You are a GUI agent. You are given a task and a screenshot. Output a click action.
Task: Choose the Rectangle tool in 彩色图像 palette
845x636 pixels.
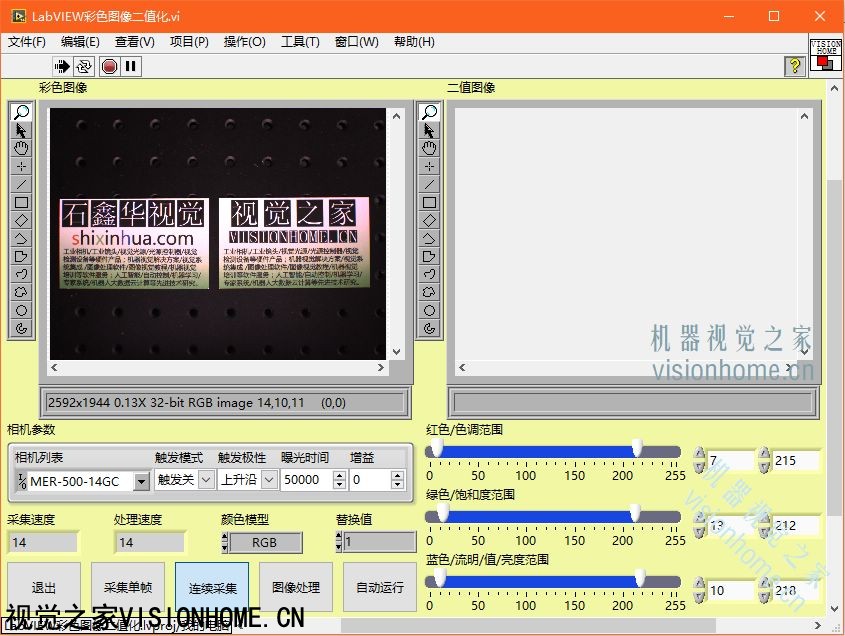click(21, 202)
